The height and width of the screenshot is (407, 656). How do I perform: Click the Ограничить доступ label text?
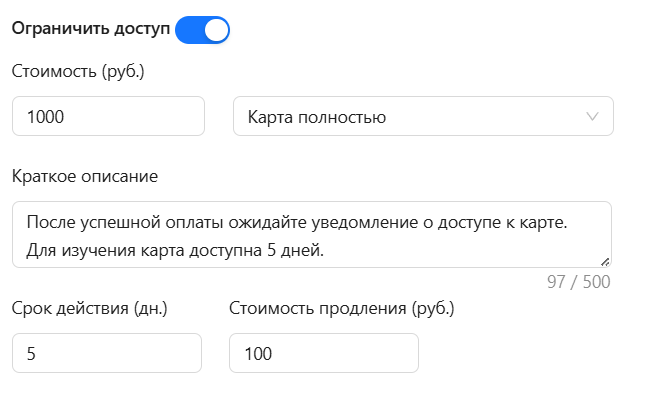click(91, 30)
